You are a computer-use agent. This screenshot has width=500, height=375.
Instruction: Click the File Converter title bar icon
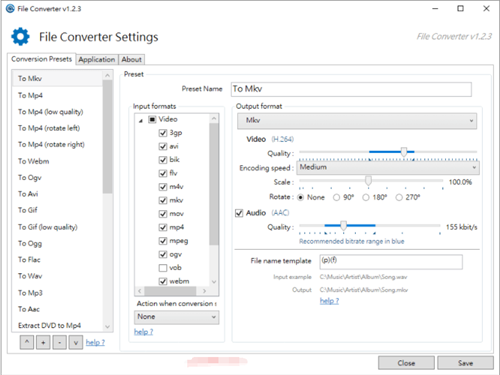tap(10, 8)
